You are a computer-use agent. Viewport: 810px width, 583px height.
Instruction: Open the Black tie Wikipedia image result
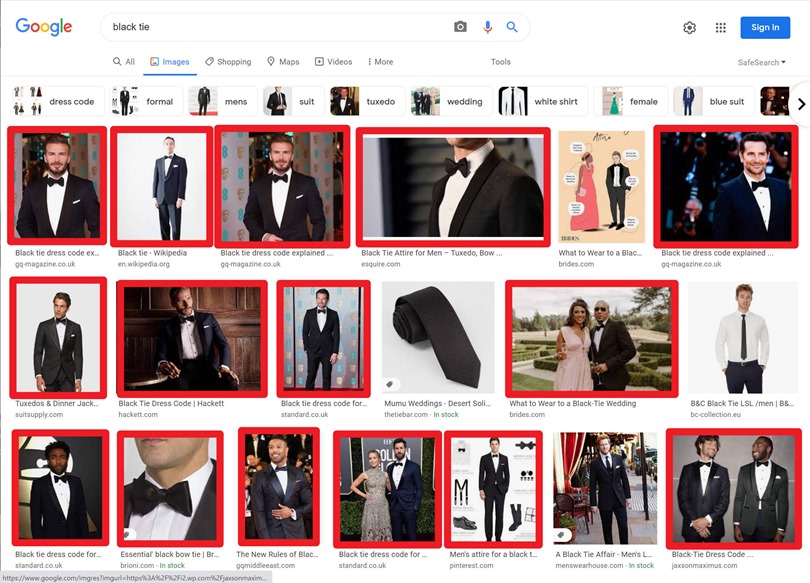[x=162, y=186]
